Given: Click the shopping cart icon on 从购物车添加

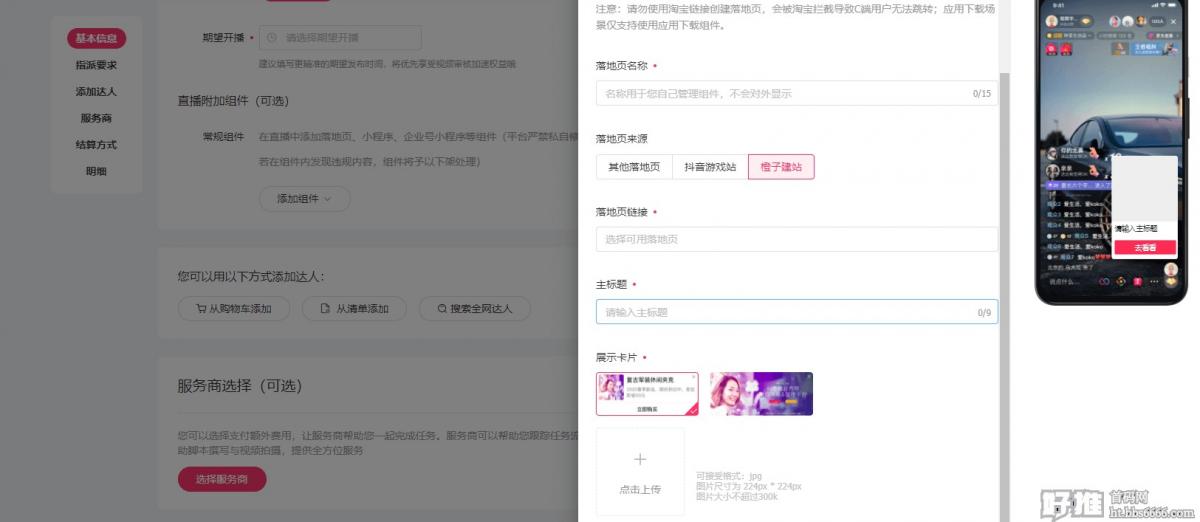Looking at the screenshot, I should point(201,309).
